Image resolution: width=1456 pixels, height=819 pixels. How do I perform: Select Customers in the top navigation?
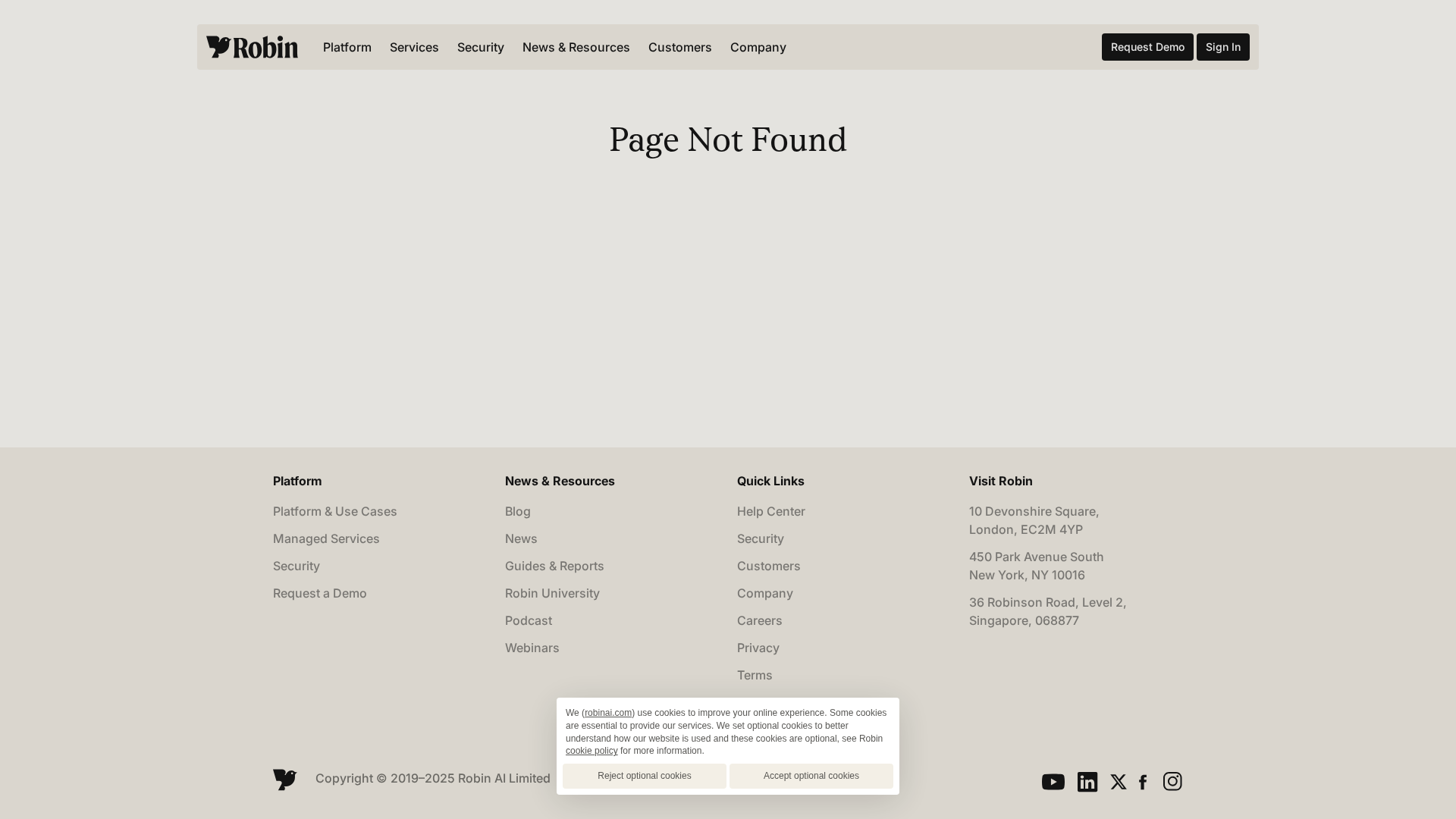click(679, 47)
